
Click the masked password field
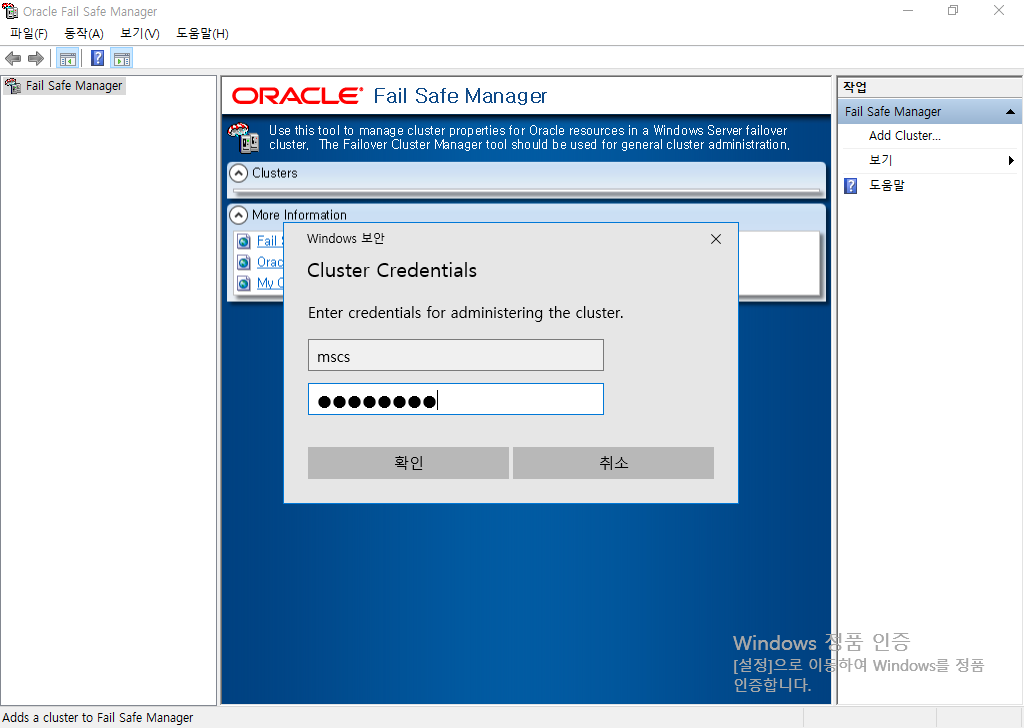[456, 399]
